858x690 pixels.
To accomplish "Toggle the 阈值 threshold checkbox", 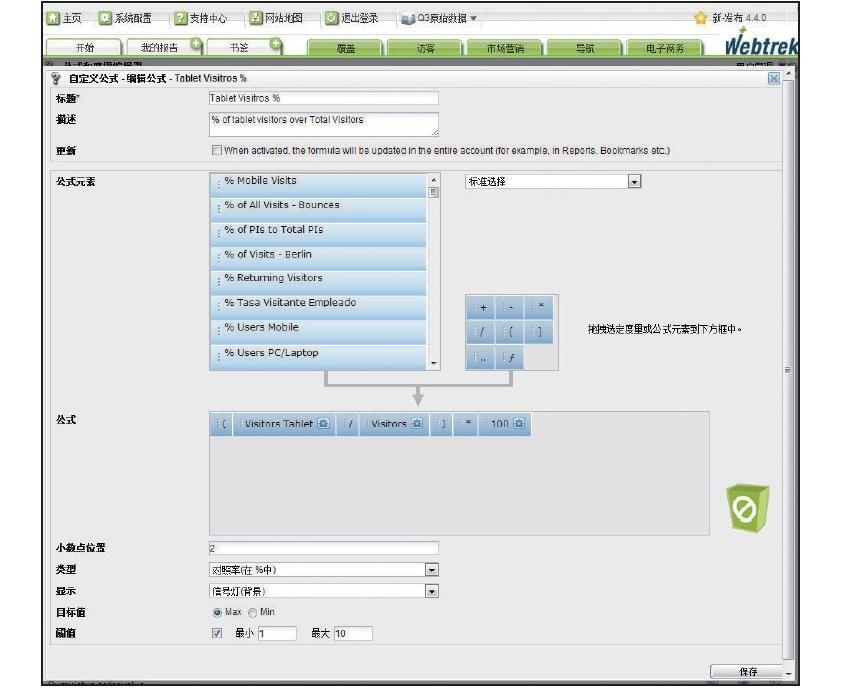I will point(217,633).
